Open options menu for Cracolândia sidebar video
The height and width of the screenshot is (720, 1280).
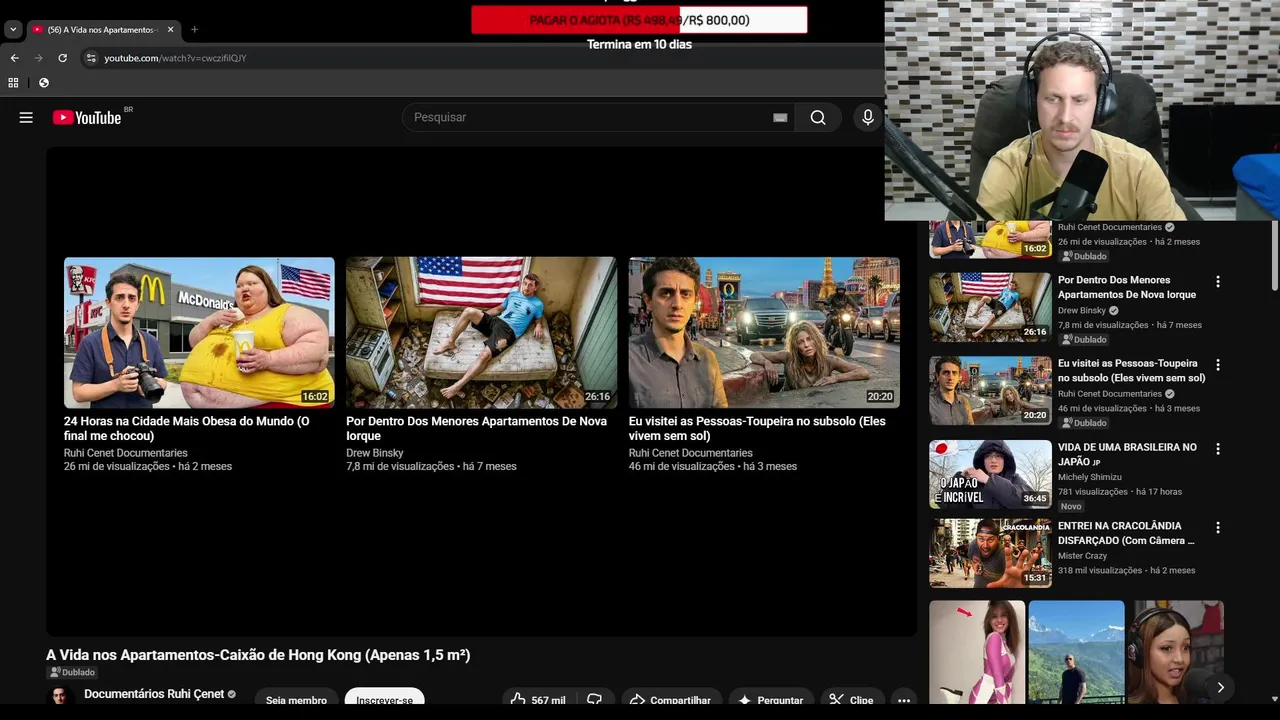pyautogui.click(x=1217, y=527)
